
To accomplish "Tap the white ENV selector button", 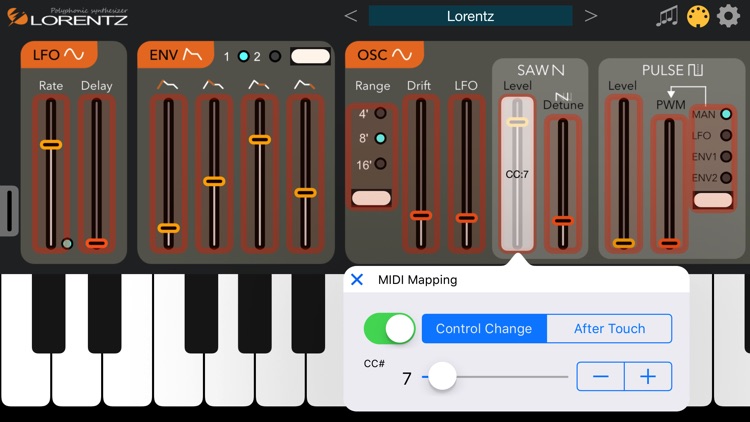I will 310,56.
